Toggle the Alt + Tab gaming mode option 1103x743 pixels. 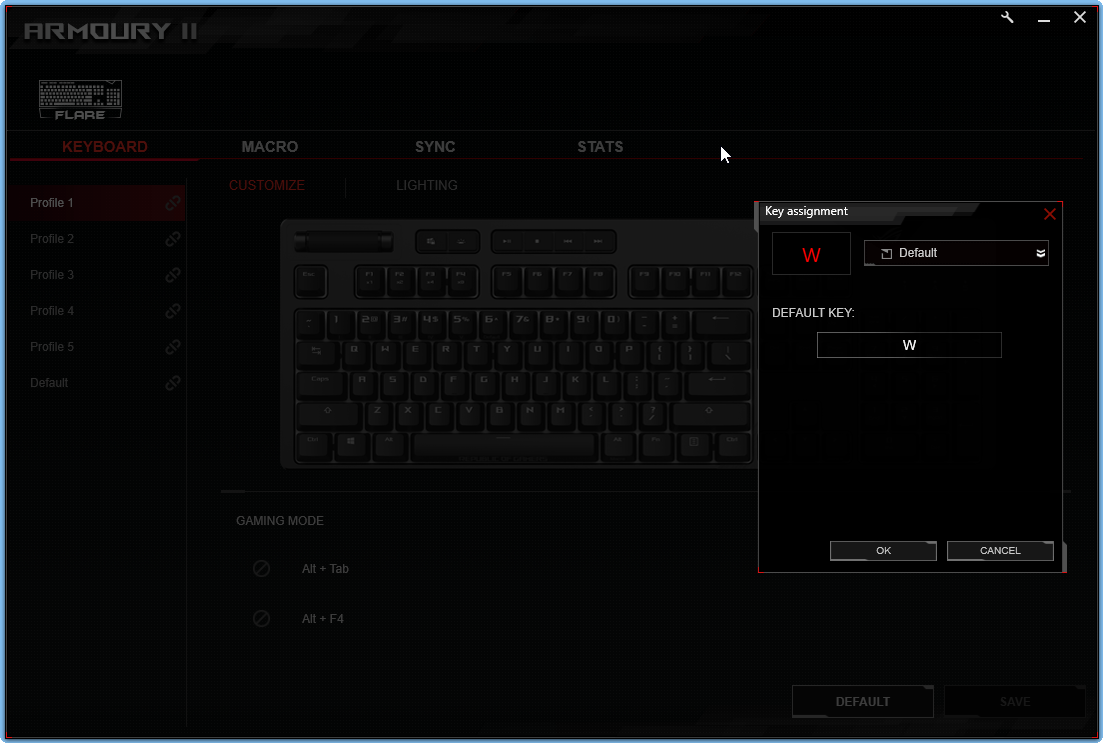point(261,569)
